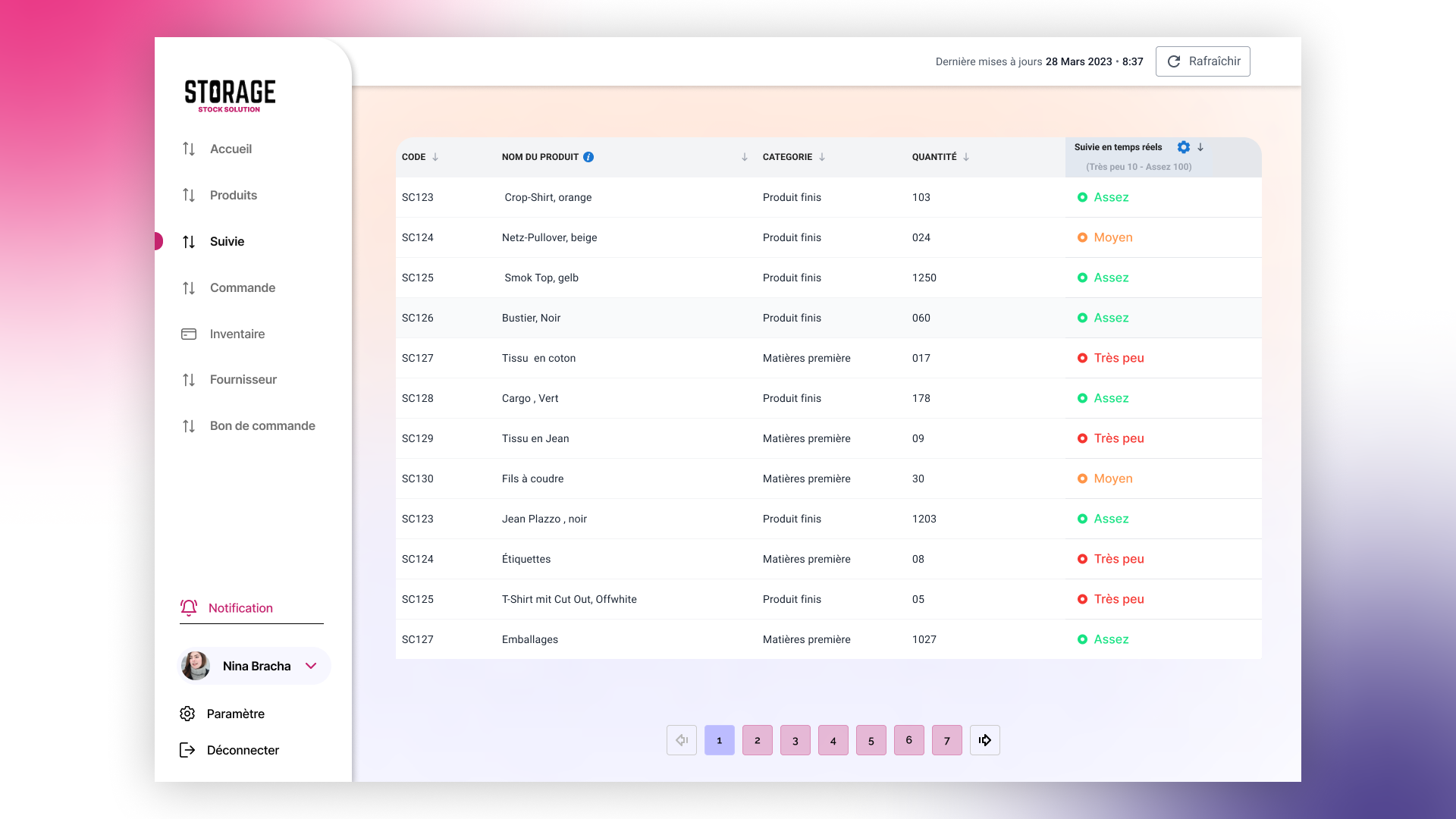
Task: Click the Fournisseur sidebar arrows icon
Action: [x=189, y=379]
